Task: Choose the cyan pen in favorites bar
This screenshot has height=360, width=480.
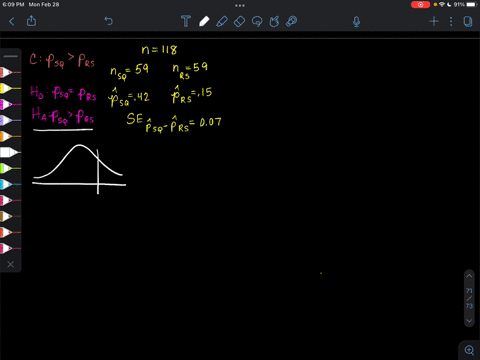Action: 10,184
